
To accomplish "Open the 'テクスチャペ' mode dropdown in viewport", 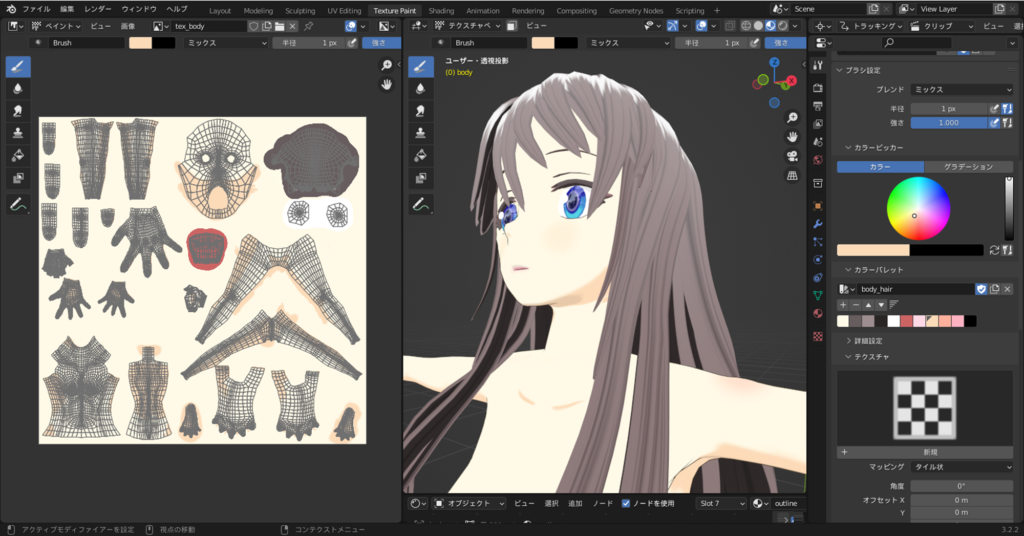I will [468, 26].
